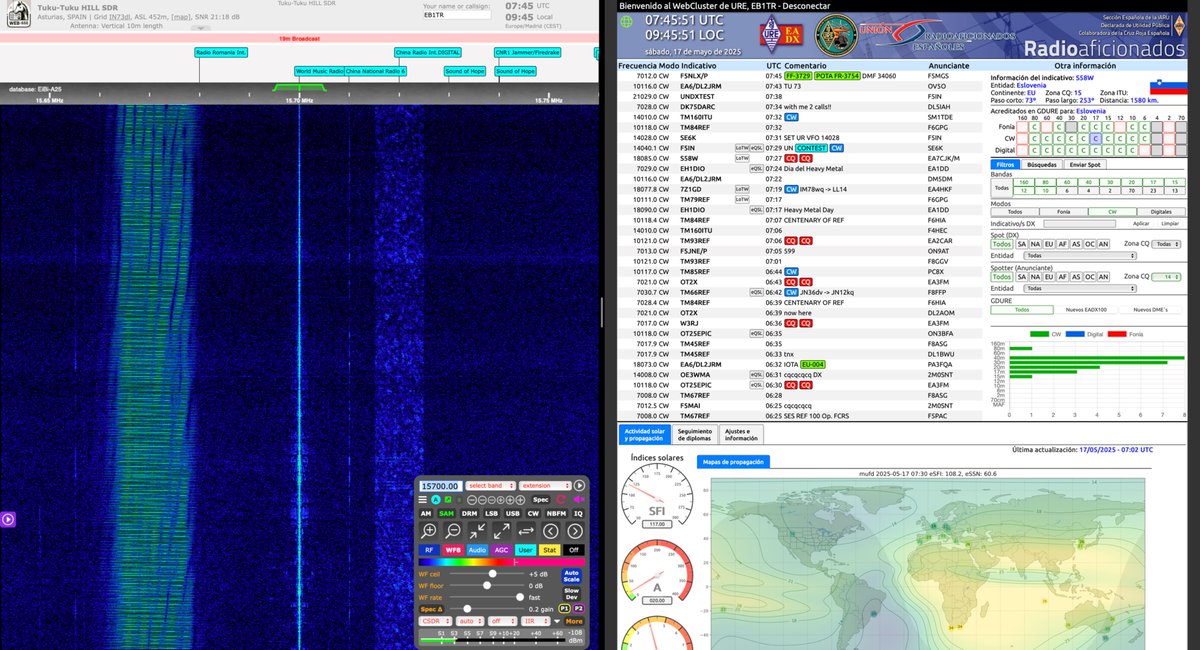Click the Slow Dev button
Viewport: 1200px width, 650px height.
[x=571, y=594]
